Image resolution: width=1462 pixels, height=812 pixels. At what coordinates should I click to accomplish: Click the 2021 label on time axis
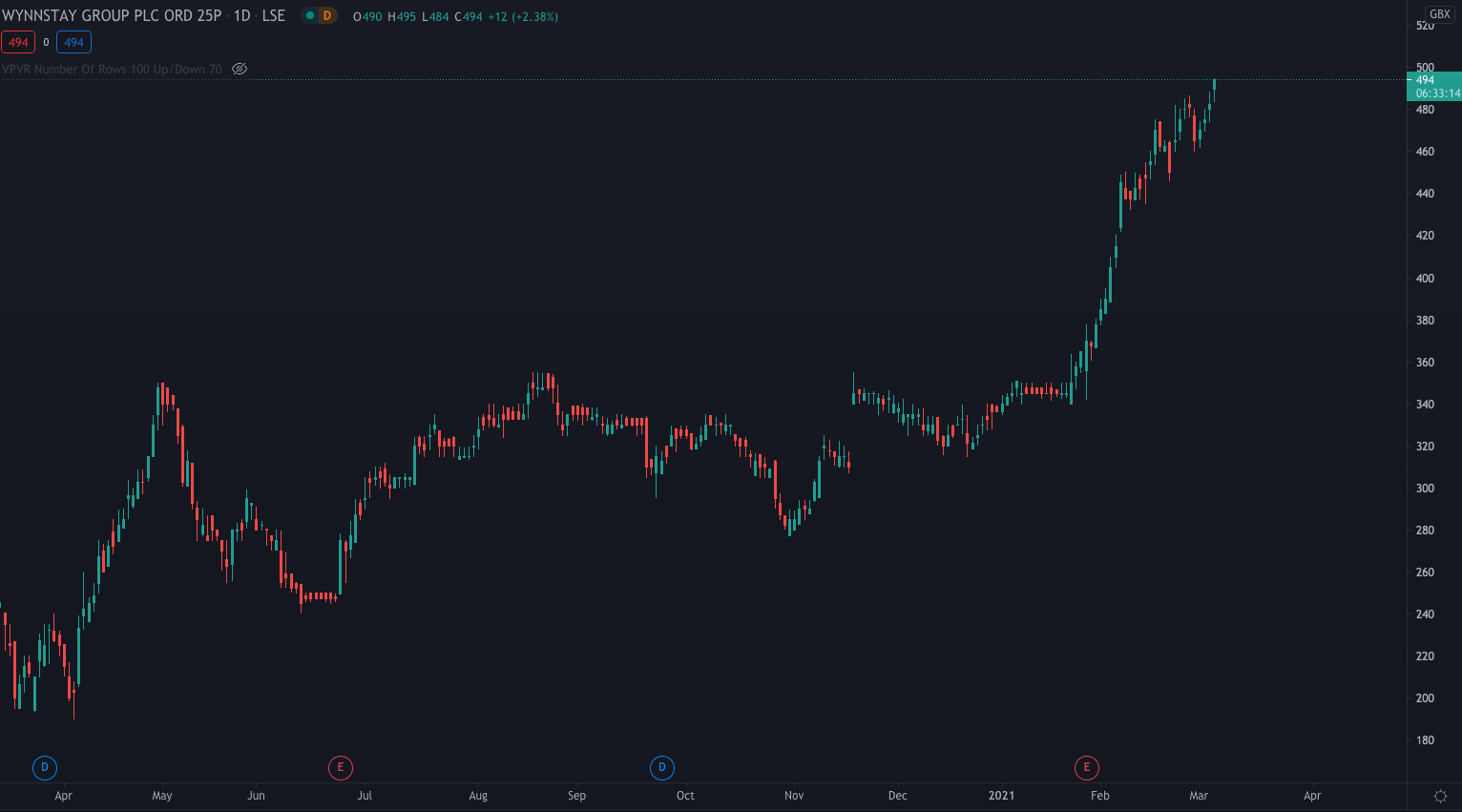(x=1001, y=796)
